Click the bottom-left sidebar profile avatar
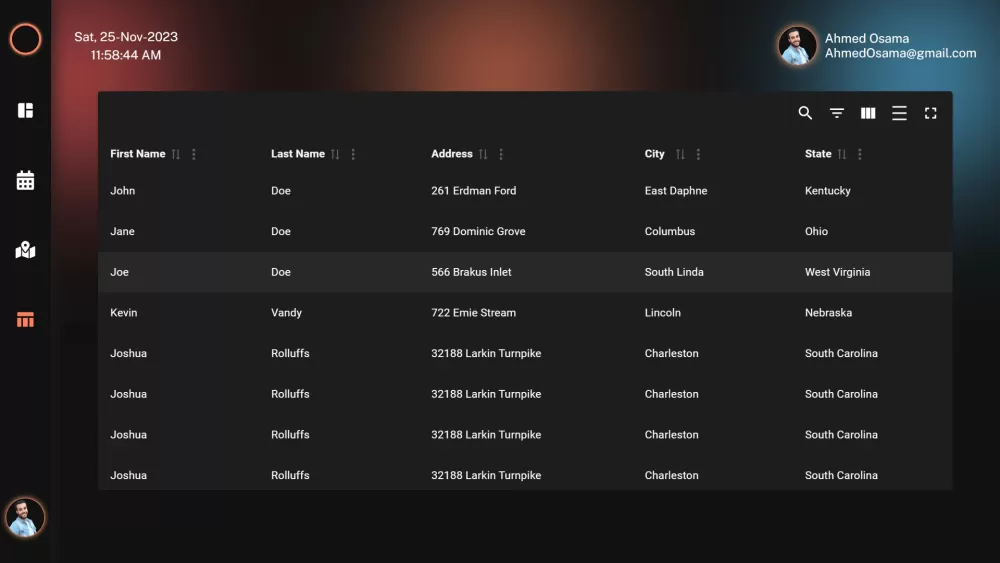Viewport: 1000px width, 563px height. click(x=25, y=517)
